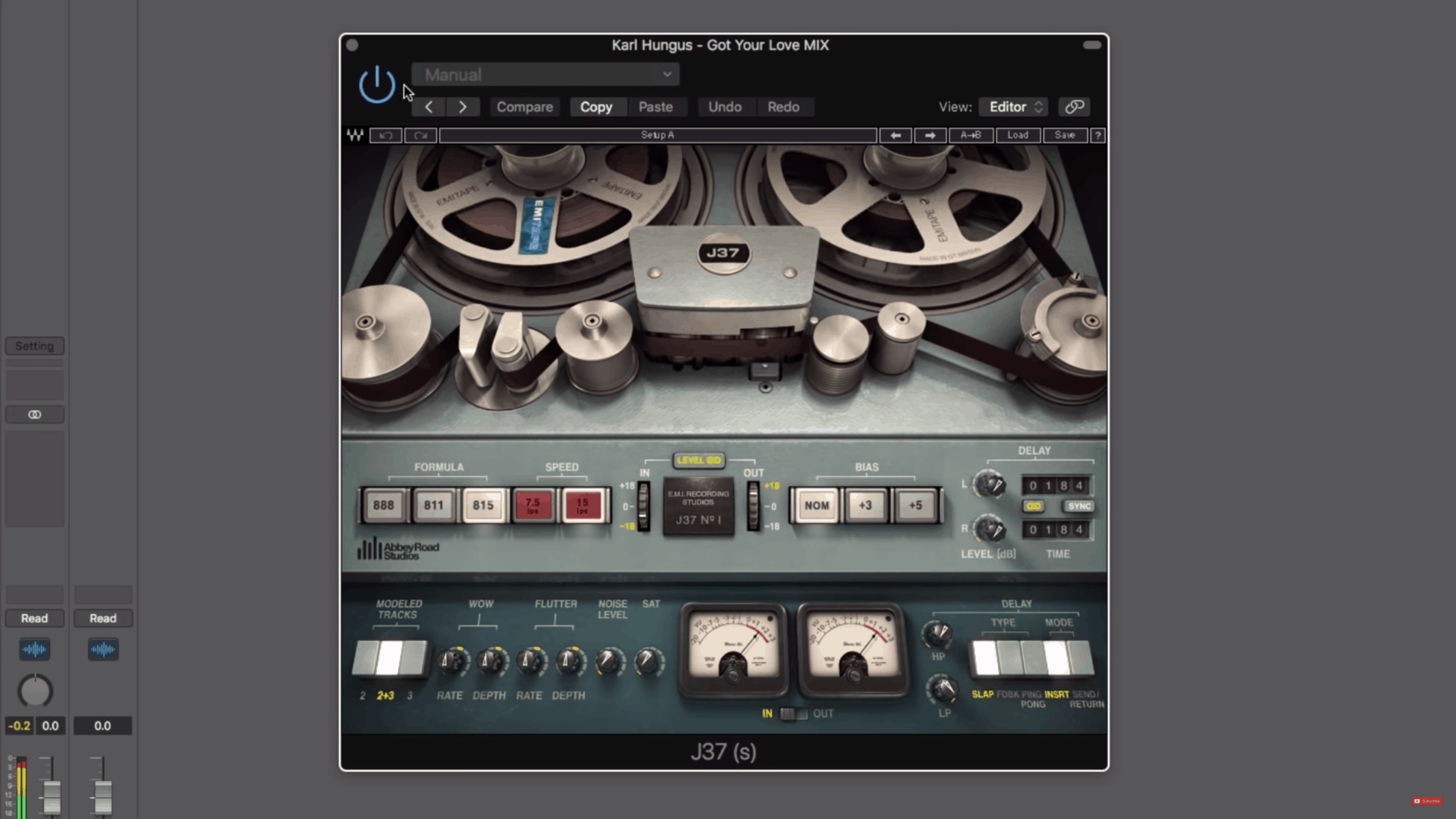
Task: Click the Wow DEPTH knob
Action: pyautogui.click(x=490, y=661)
